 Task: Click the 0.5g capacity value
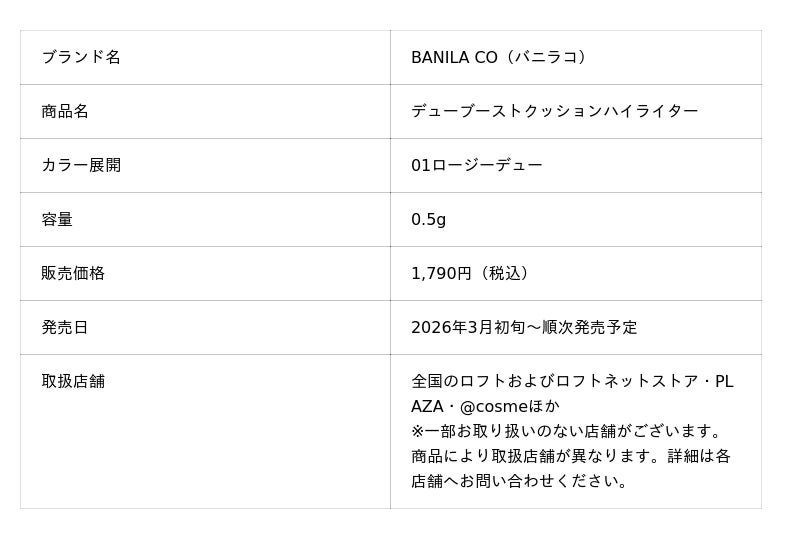[428, 219]
